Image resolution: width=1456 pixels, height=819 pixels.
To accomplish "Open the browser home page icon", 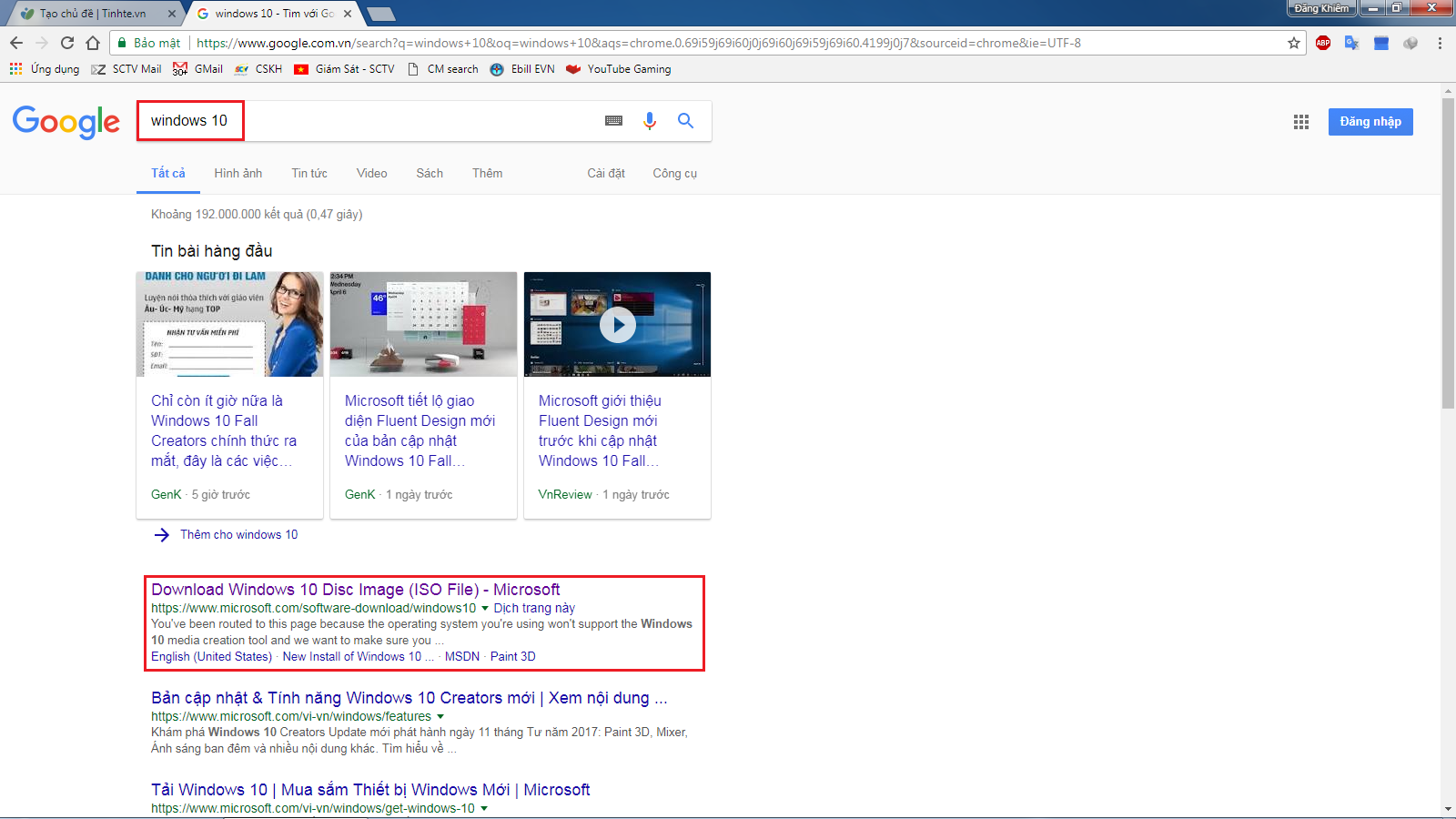I will pos(93,43).
